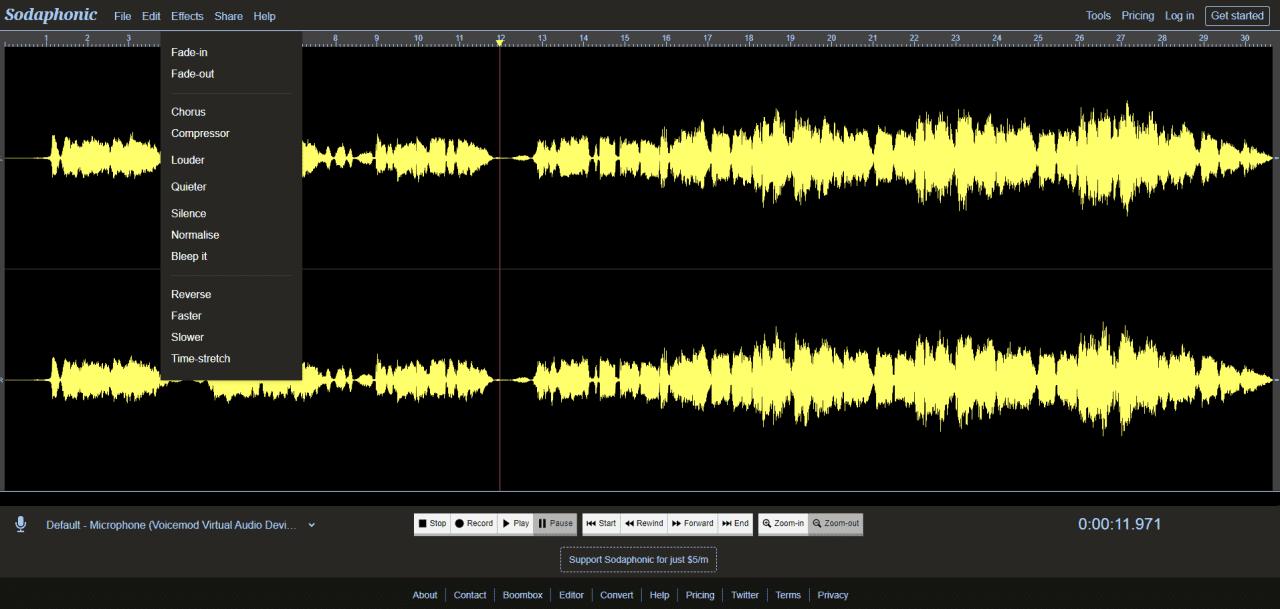1280x609 pixels.
Task: Choose Normalise in the Effects menu
Action: [195, 235]
